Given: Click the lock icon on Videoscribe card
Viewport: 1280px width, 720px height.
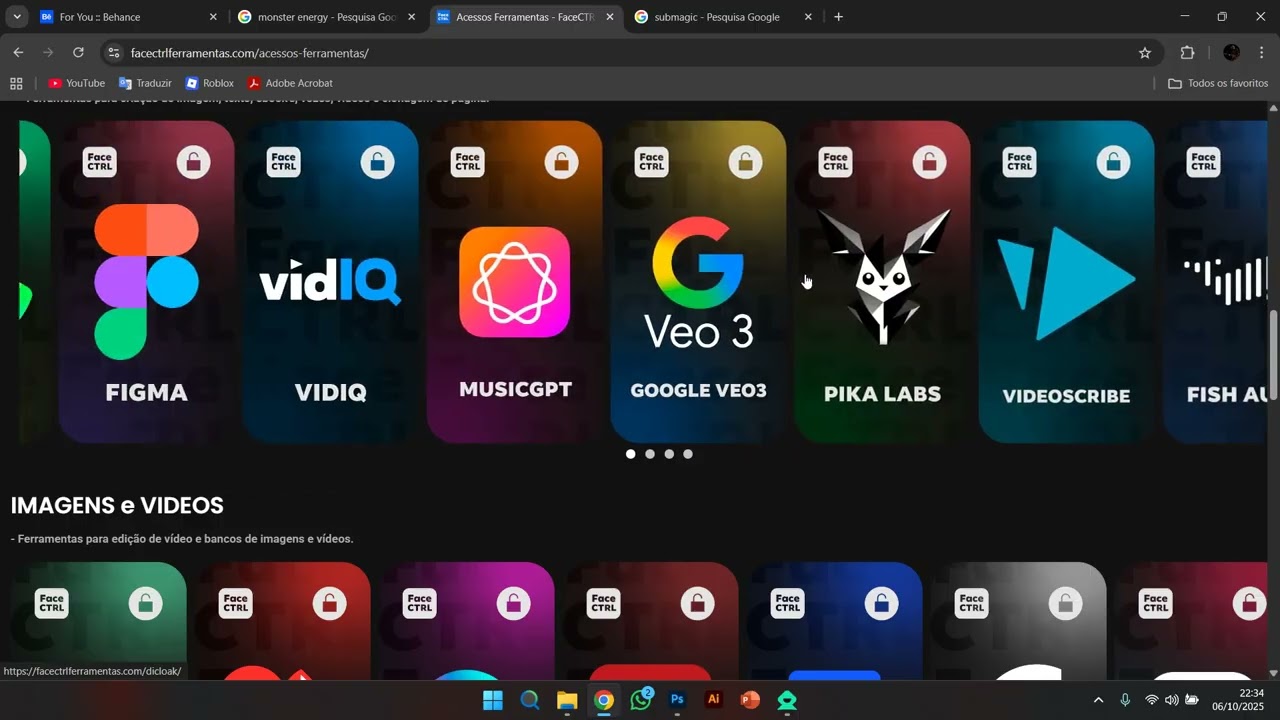Looking at the screenshot, I should 1113,162.
